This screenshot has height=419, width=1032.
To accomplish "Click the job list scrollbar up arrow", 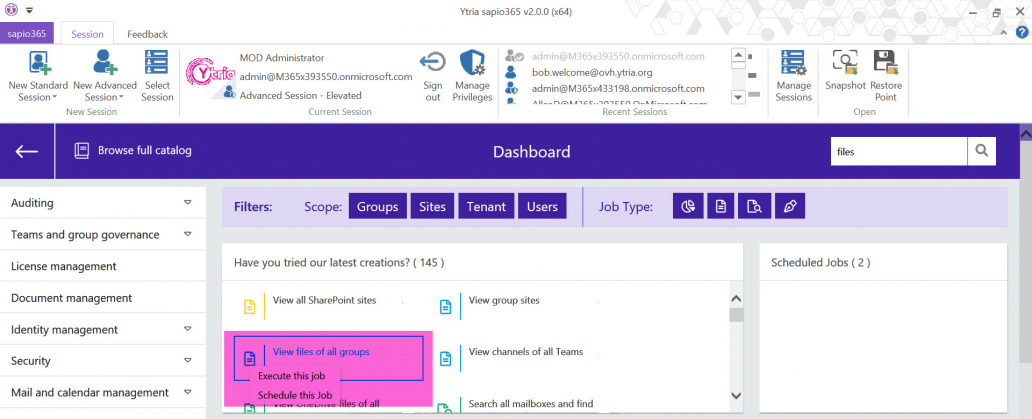I will 736,299.
